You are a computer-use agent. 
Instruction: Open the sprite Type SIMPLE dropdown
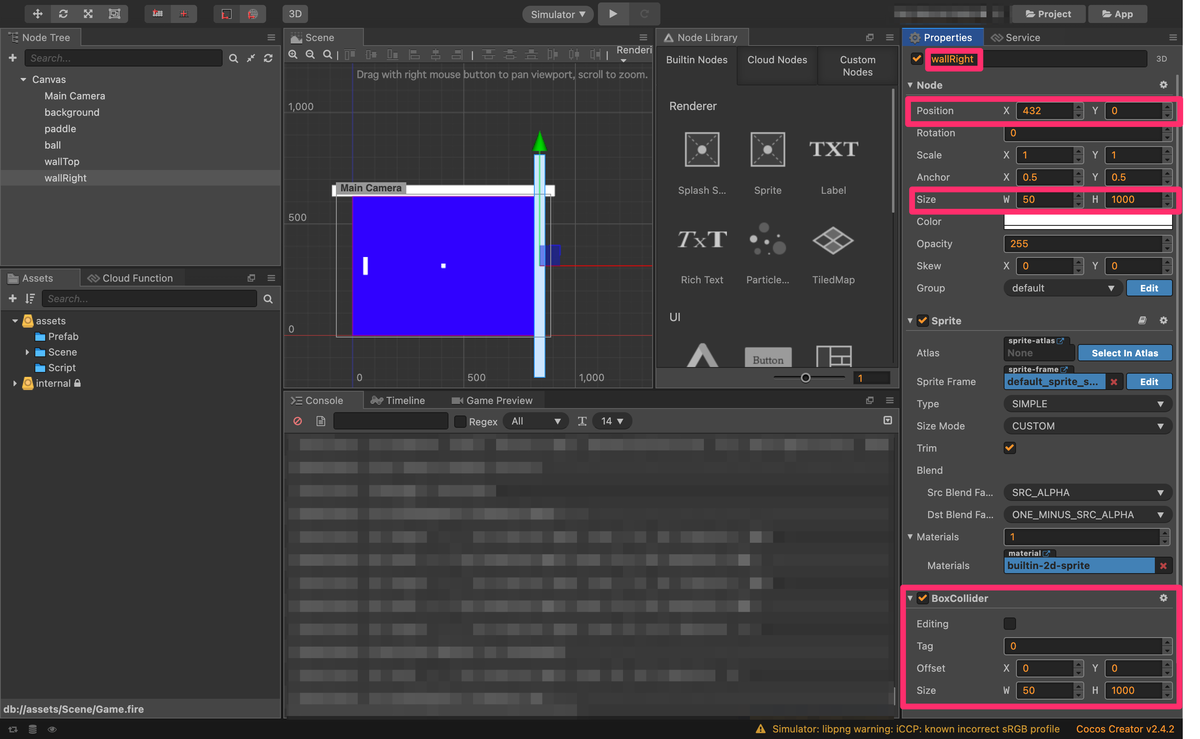coord(1088,404)
